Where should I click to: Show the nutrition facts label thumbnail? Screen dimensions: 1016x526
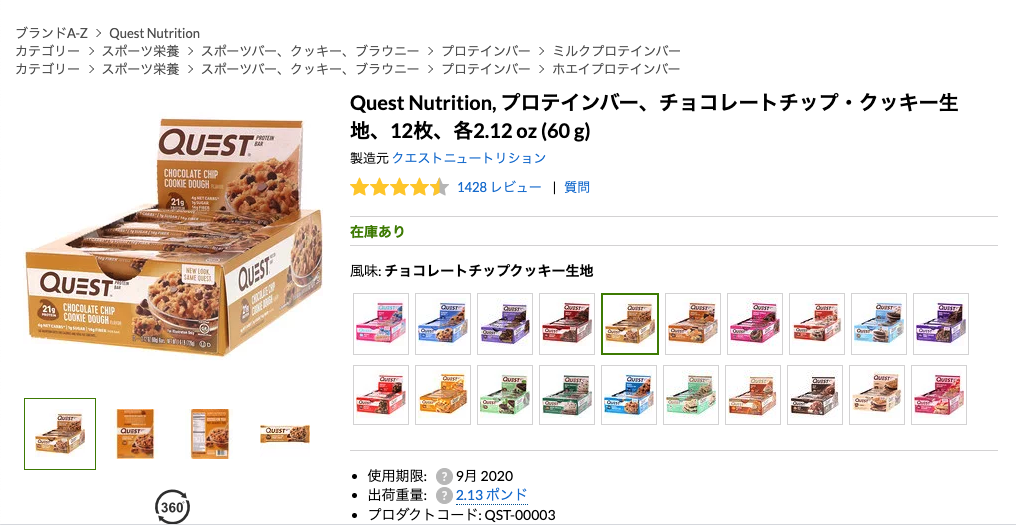210,434
